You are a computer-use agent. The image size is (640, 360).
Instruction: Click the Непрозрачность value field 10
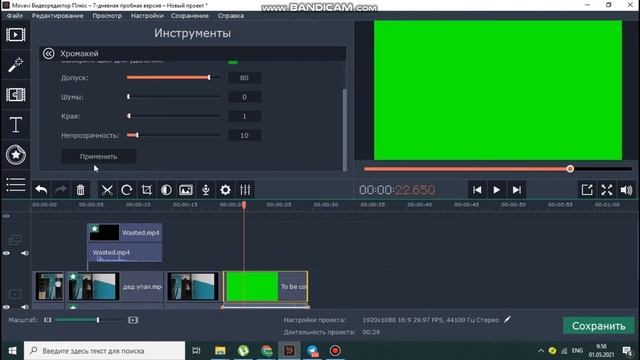point(244,135)
